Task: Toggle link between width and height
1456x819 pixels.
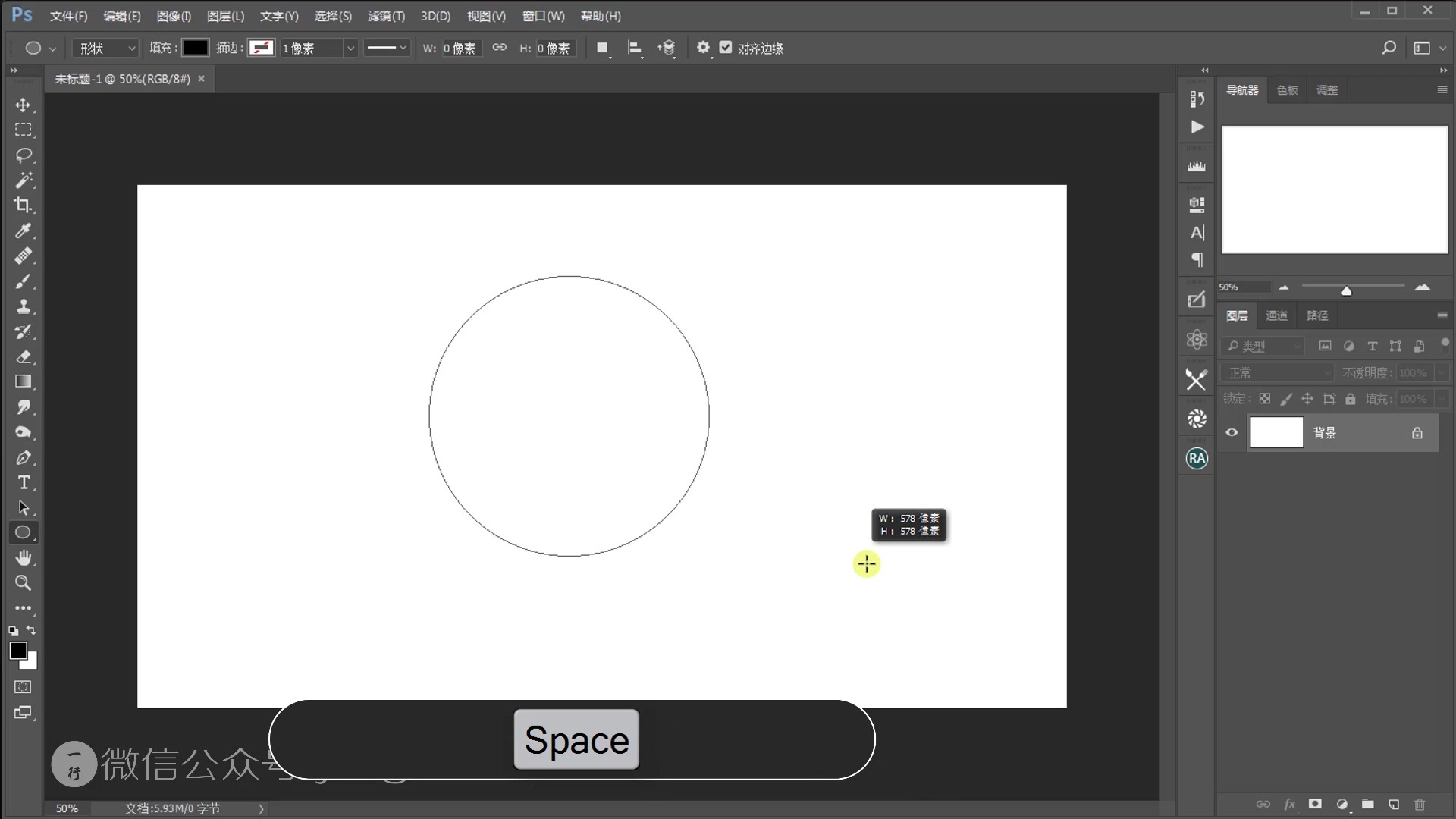Action: tap(499, 48)
